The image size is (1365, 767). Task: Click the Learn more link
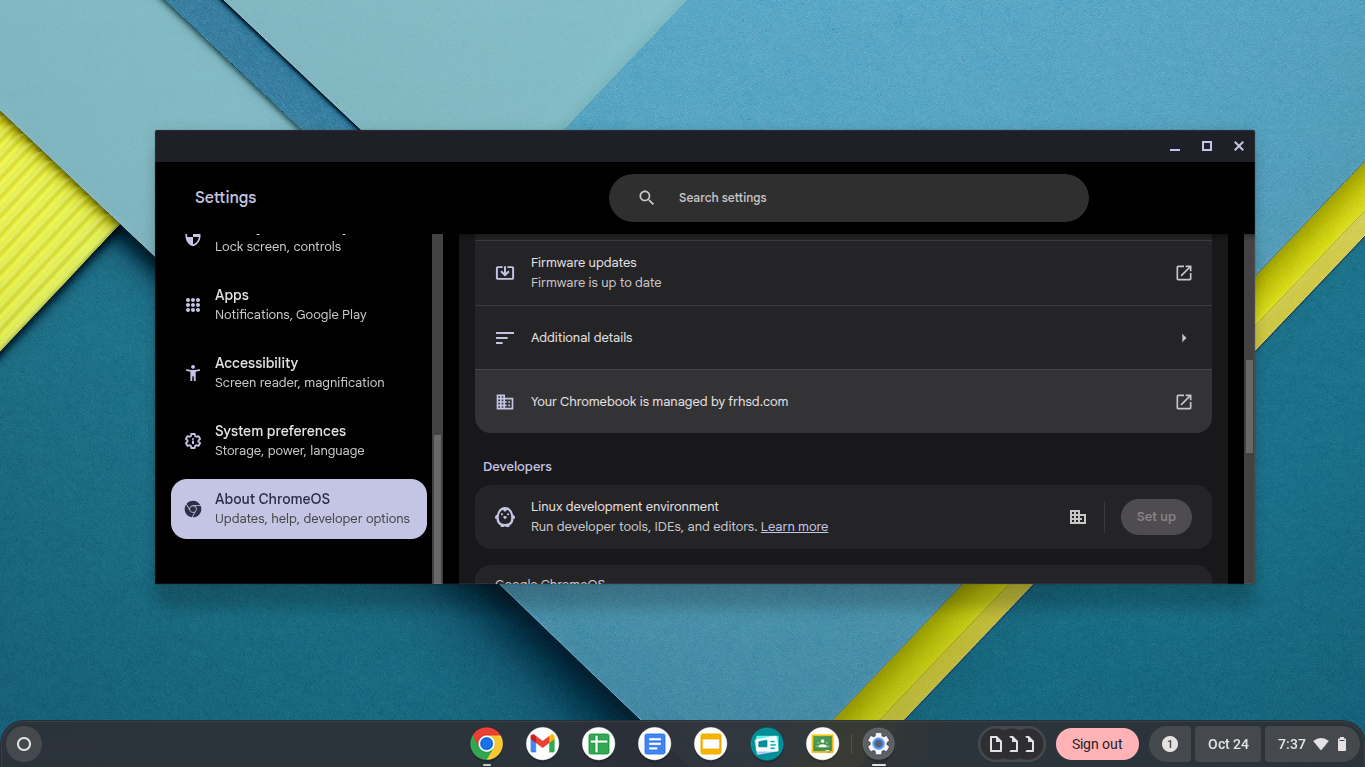click(x=794, y=527)
